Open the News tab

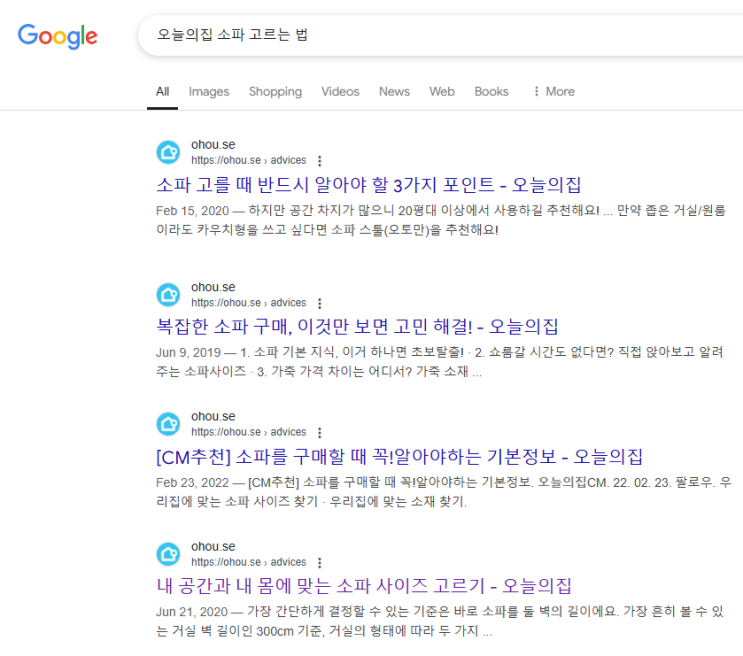394,91
